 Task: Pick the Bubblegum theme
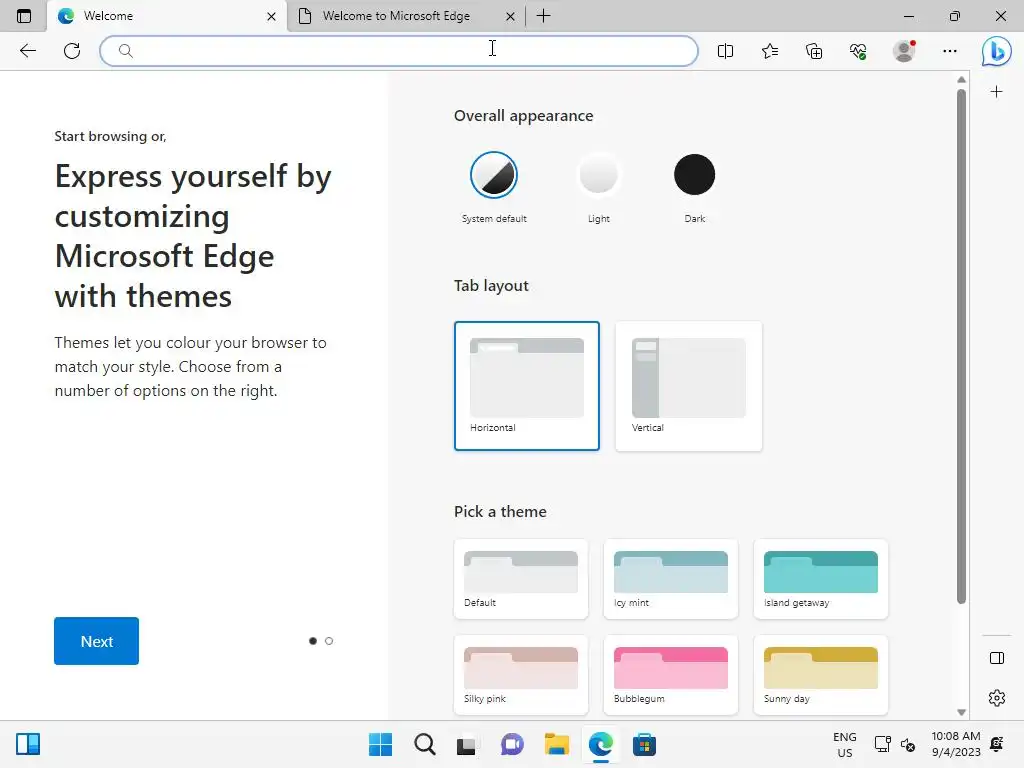pos(671,675)
